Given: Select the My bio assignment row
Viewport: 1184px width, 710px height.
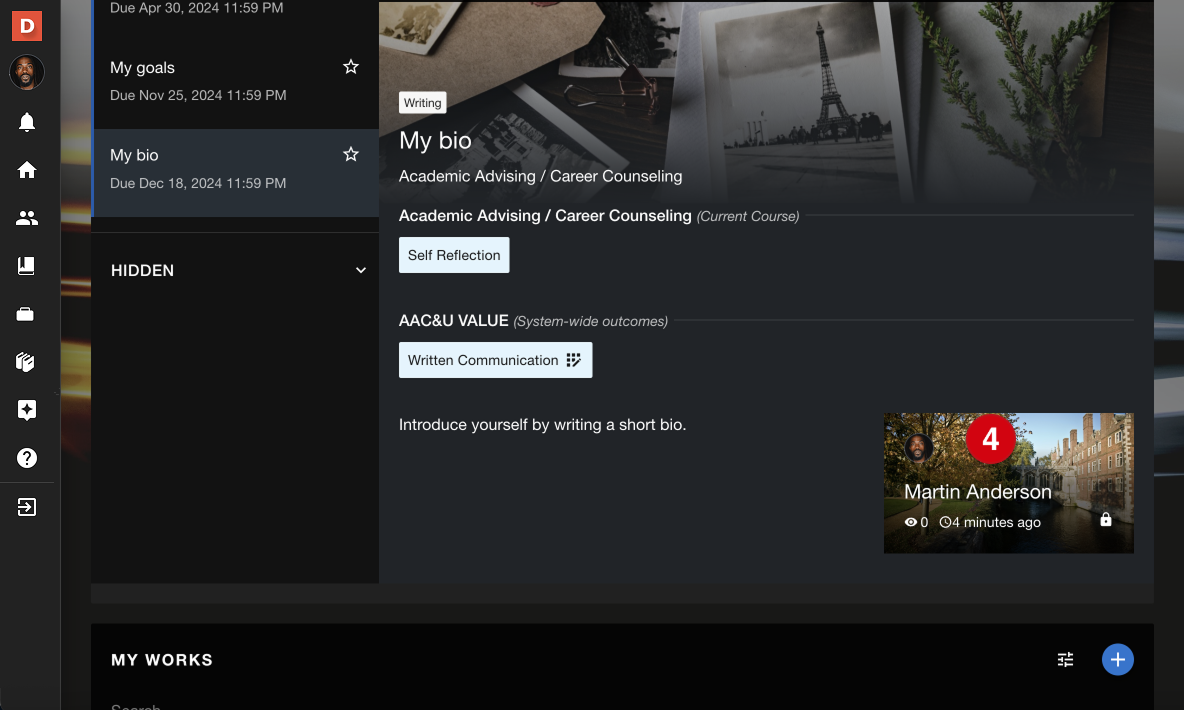Looking at the screenshot, I should pyautogui.click(x=236, y=173).
